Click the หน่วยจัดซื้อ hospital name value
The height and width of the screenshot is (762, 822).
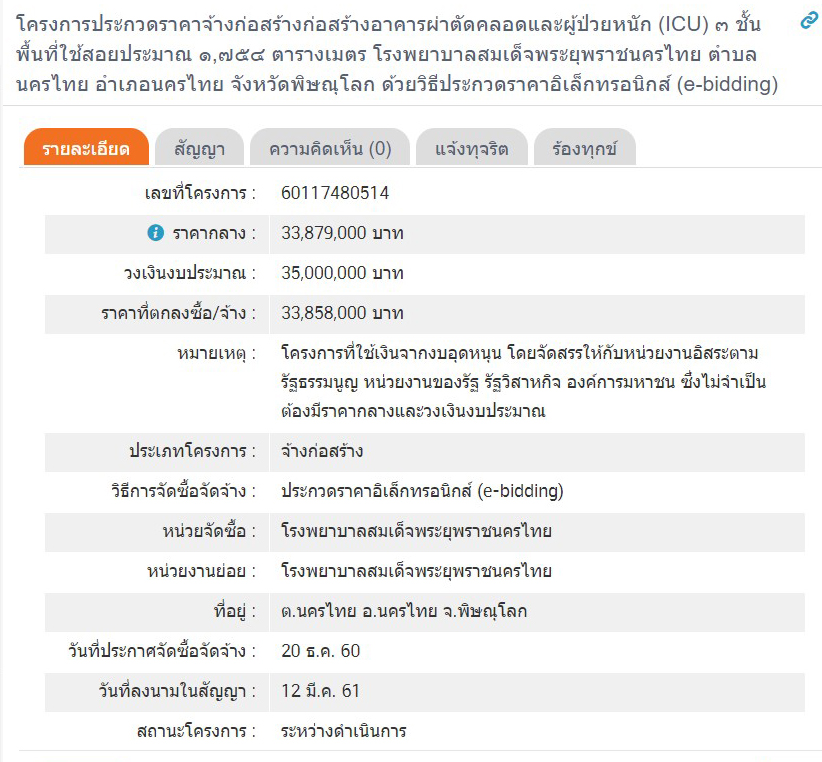[x=416, y=531]
